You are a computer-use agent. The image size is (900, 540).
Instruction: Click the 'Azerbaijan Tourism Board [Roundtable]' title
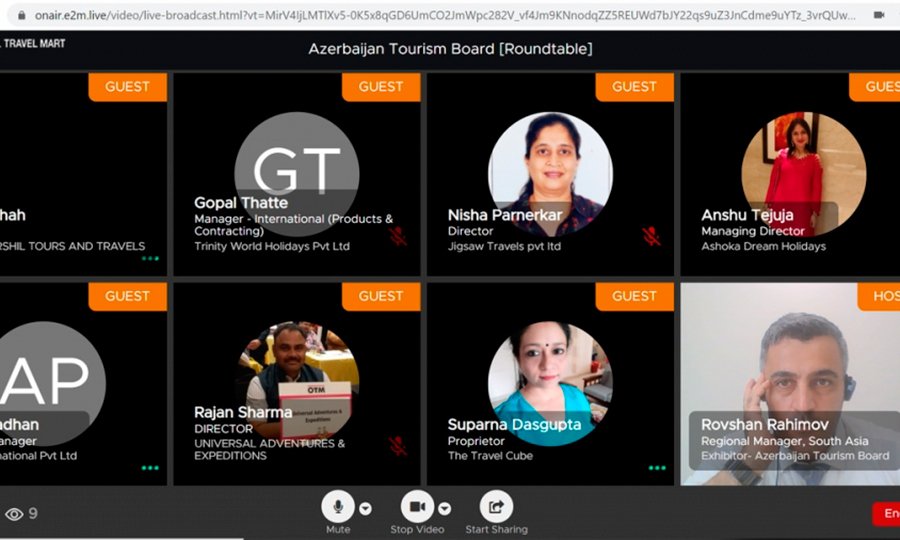(x=451, y=49)
